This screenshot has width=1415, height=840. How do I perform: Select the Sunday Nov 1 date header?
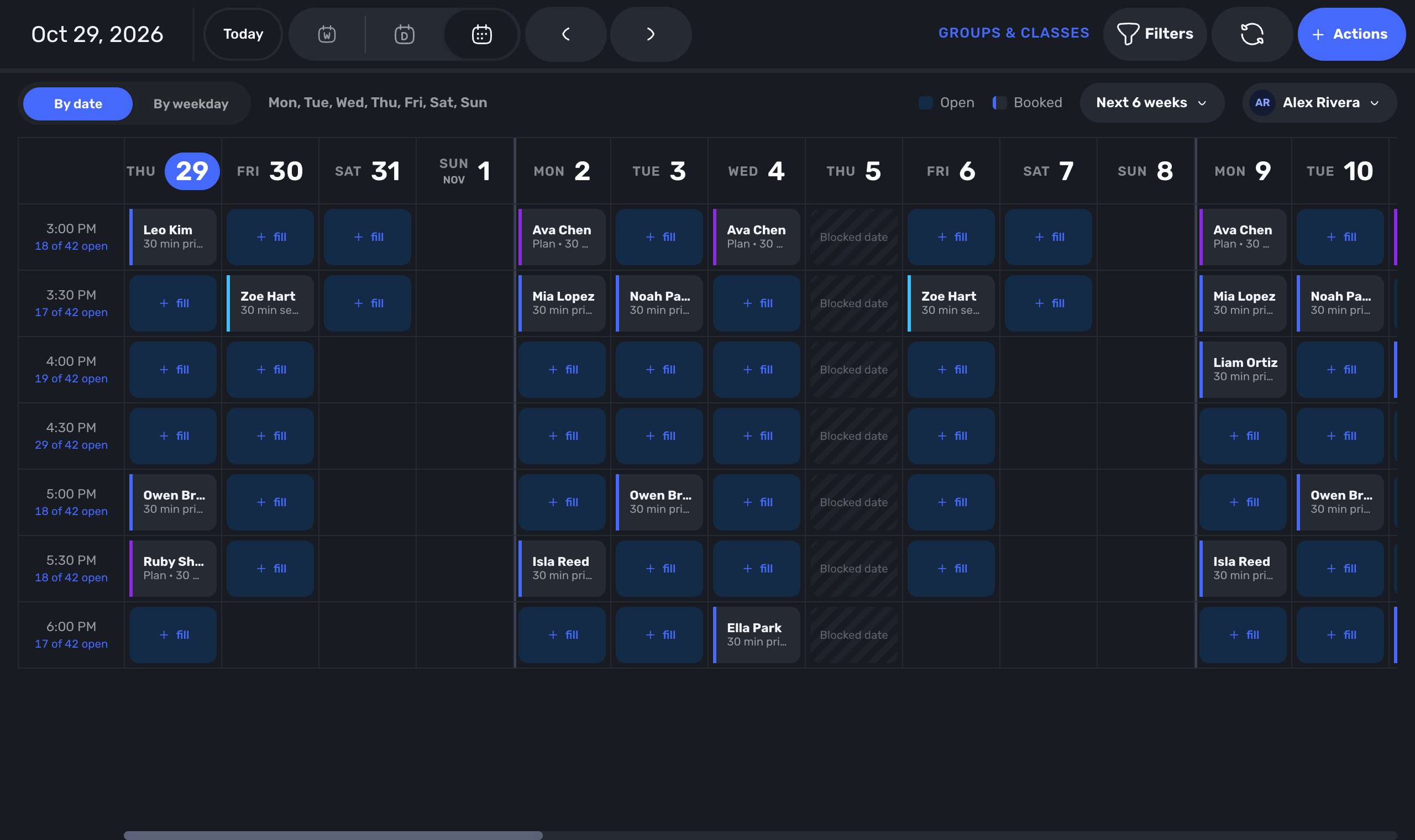tap(465, 171)
